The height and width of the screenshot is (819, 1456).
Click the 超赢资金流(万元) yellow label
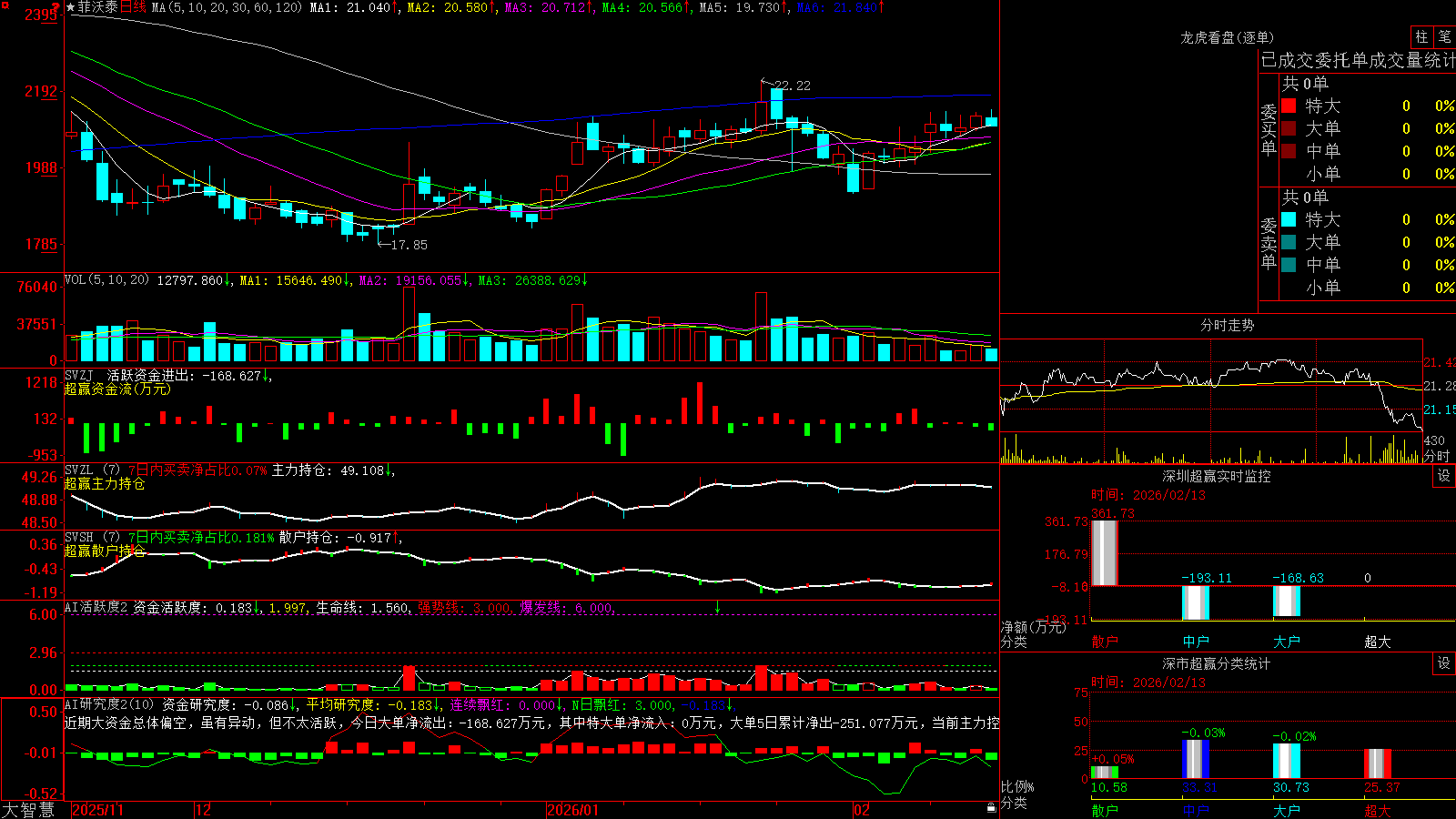[x=117, y=389]
